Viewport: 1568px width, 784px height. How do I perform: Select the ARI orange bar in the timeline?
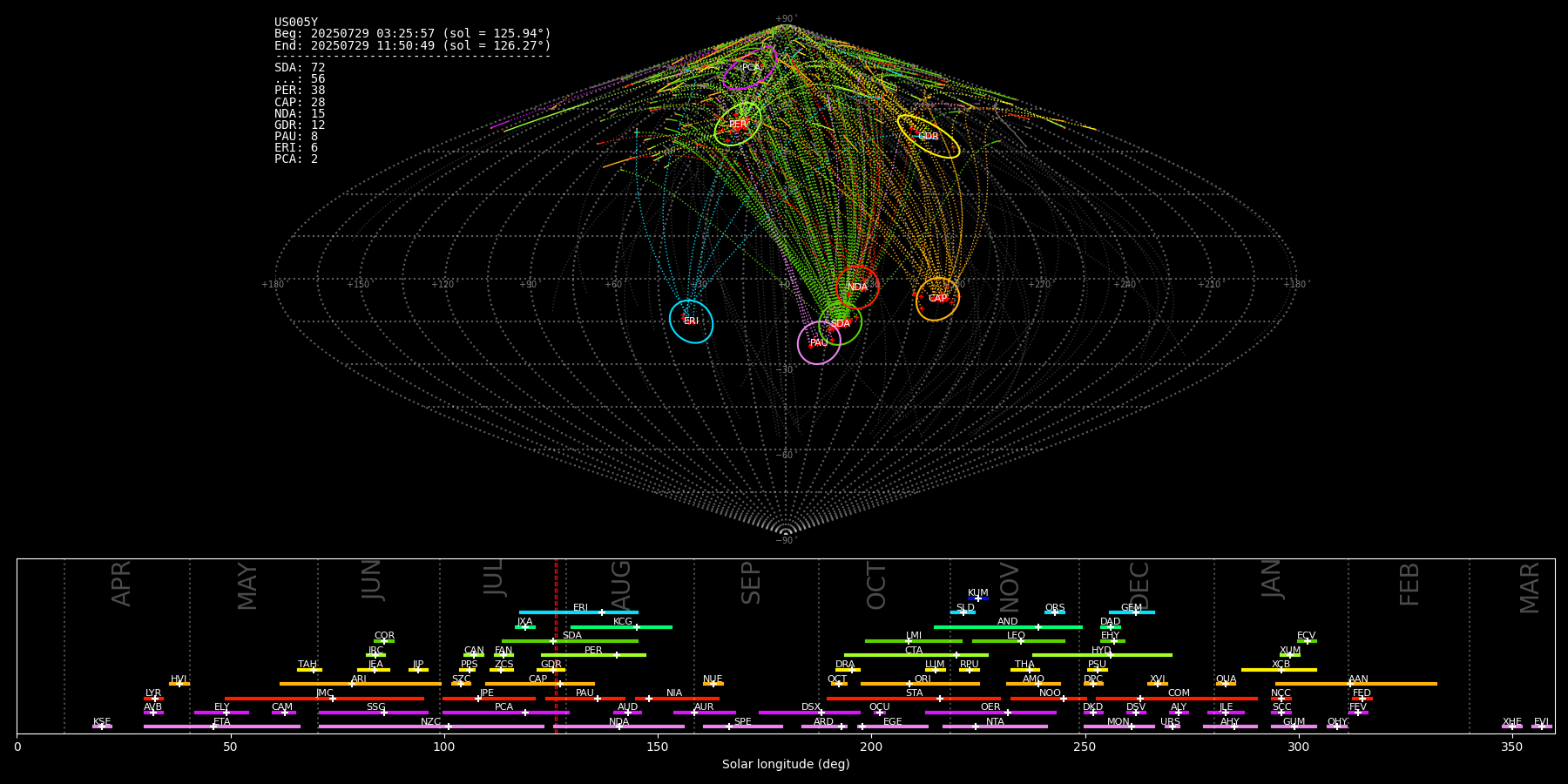coord(361,684)
